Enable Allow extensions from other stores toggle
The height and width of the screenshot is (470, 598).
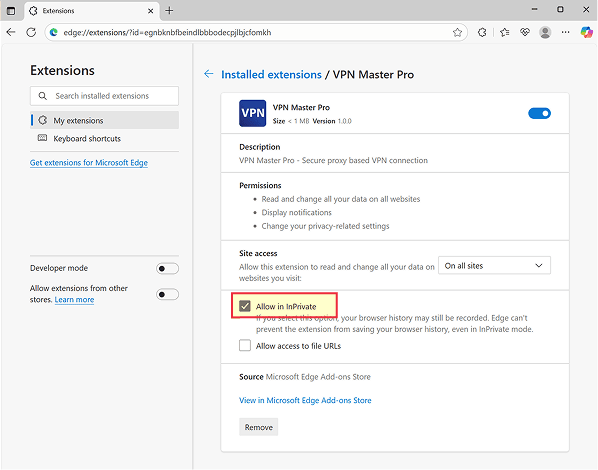(x=167, y=294)
